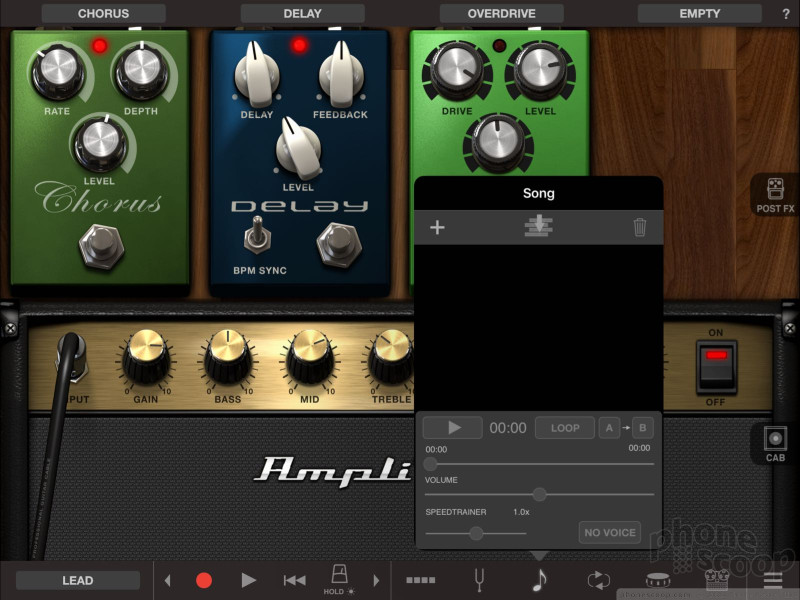The height and width of the screenshot is (600, 800).
Task: Play the song in Song panel
Action: coord(453,428)
